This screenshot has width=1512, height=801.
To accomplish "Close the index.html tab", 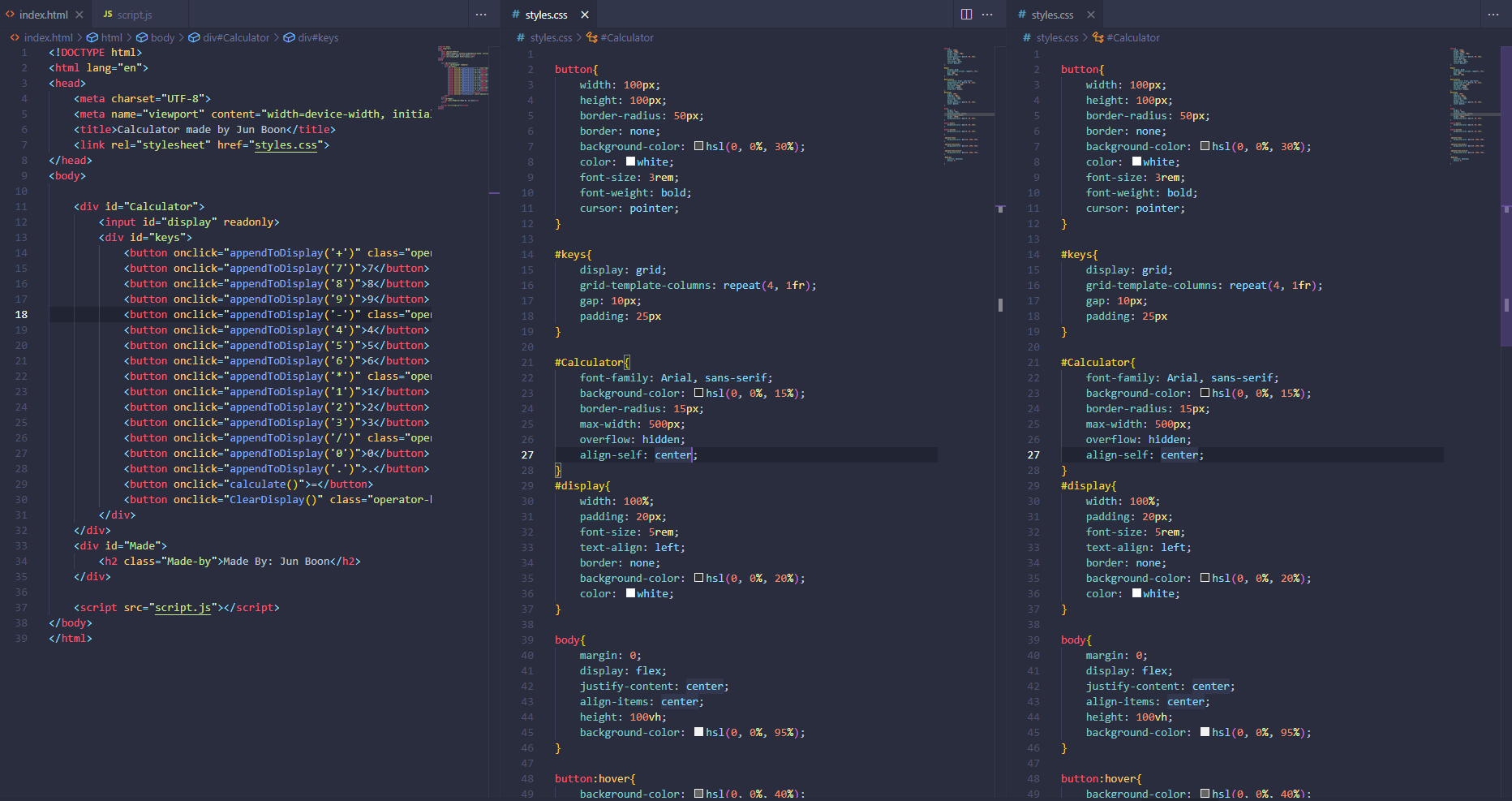I will click(79, 15).
